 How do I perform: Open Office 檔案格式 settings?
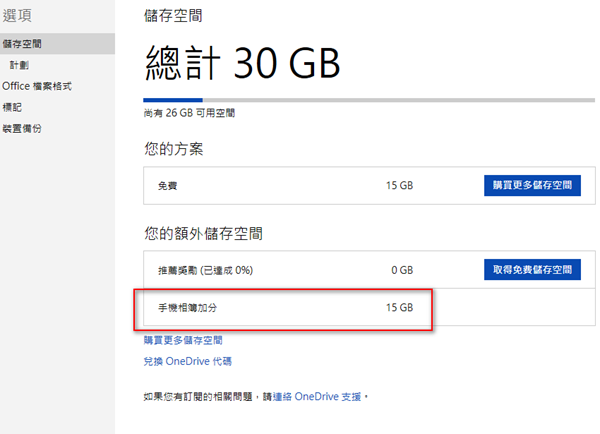(x=36, y=86)
